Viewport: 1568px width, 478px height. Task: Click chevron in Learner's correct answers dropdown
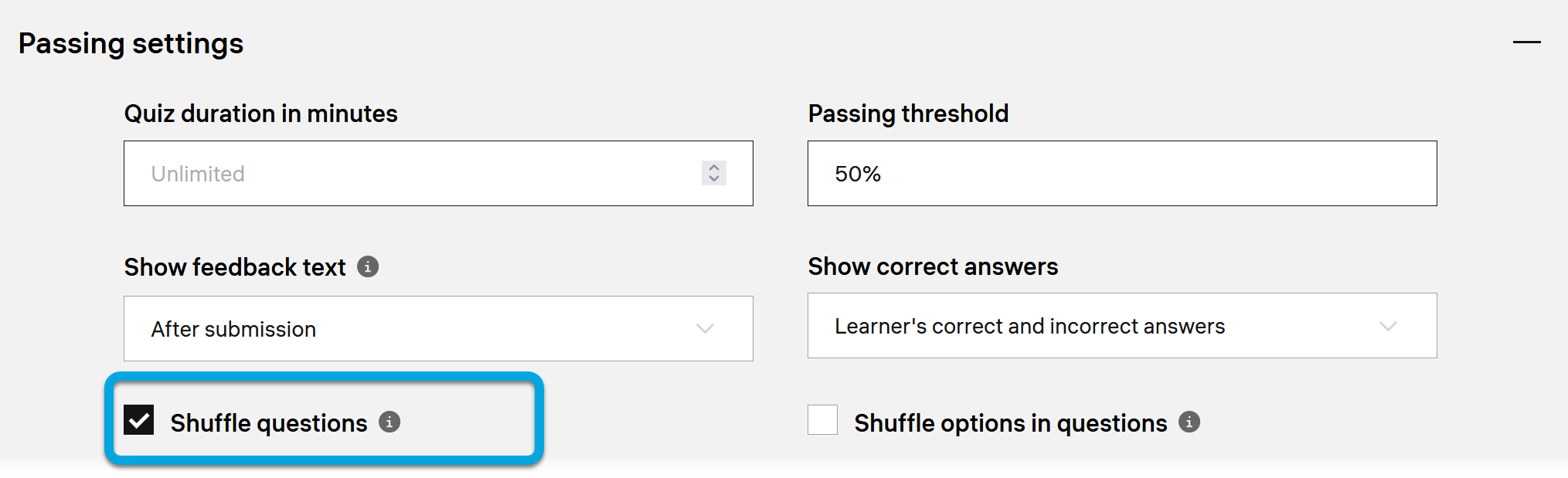(x=1388, y=326)
